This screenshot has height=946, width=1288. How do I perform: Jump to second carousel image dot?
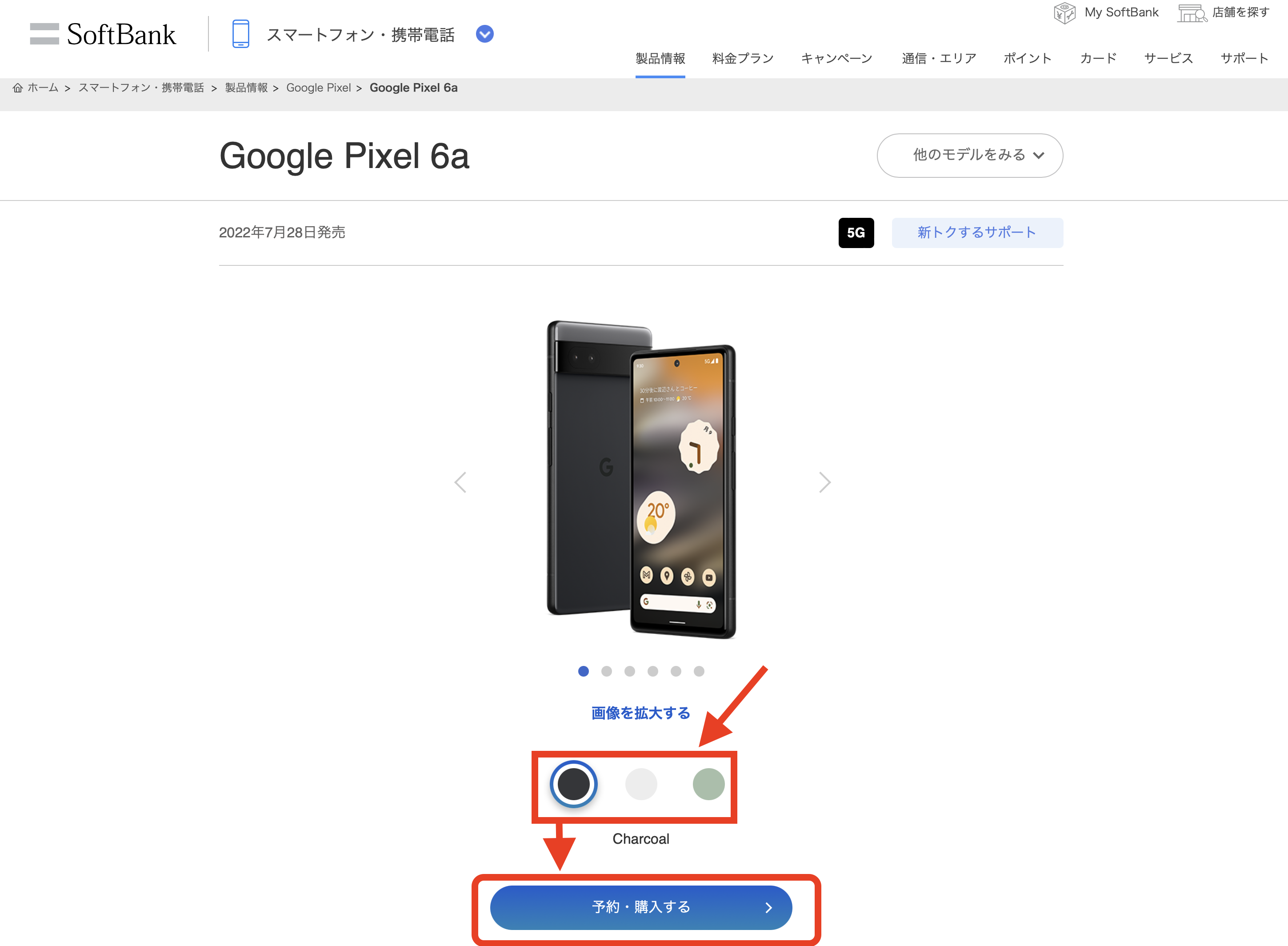click(607, 671)
